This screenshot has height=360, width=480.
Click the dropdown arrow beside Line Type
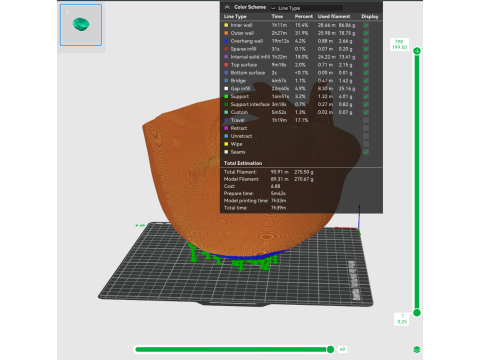(273, 8)
